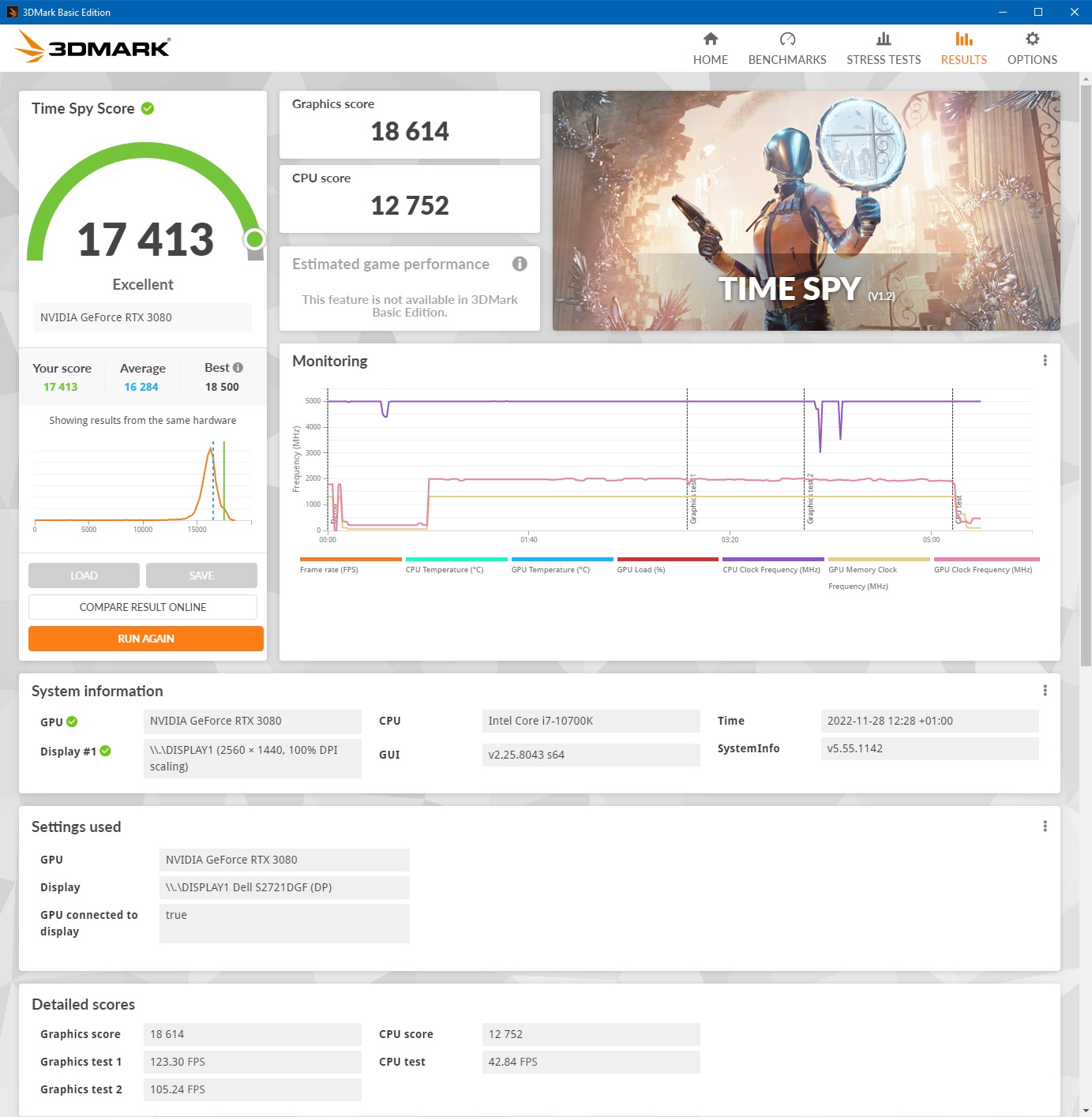The image size is (1092, 1117).
Task: Click the large Graphics score 18 614
Action: (410, 131)
